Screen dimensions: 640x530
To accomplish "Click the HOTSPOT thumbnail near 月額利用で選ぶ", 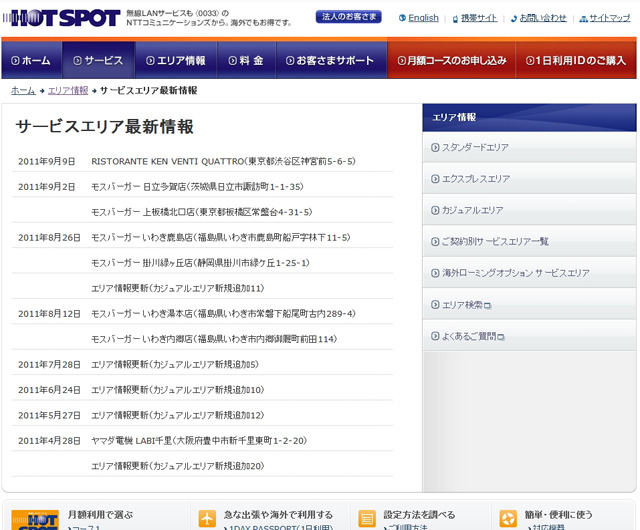I will (x=35, y=520).
